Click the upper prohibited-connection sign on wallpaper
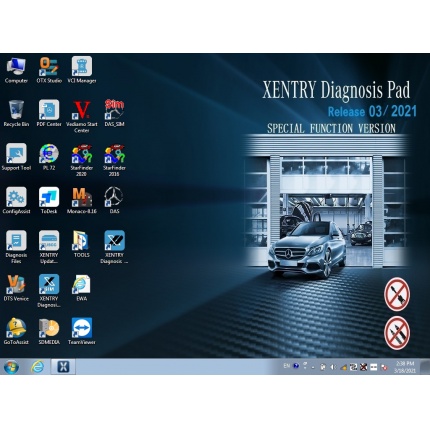Viewport: 430px width, 430px height. pyautogui.click(x=397, y=294)
